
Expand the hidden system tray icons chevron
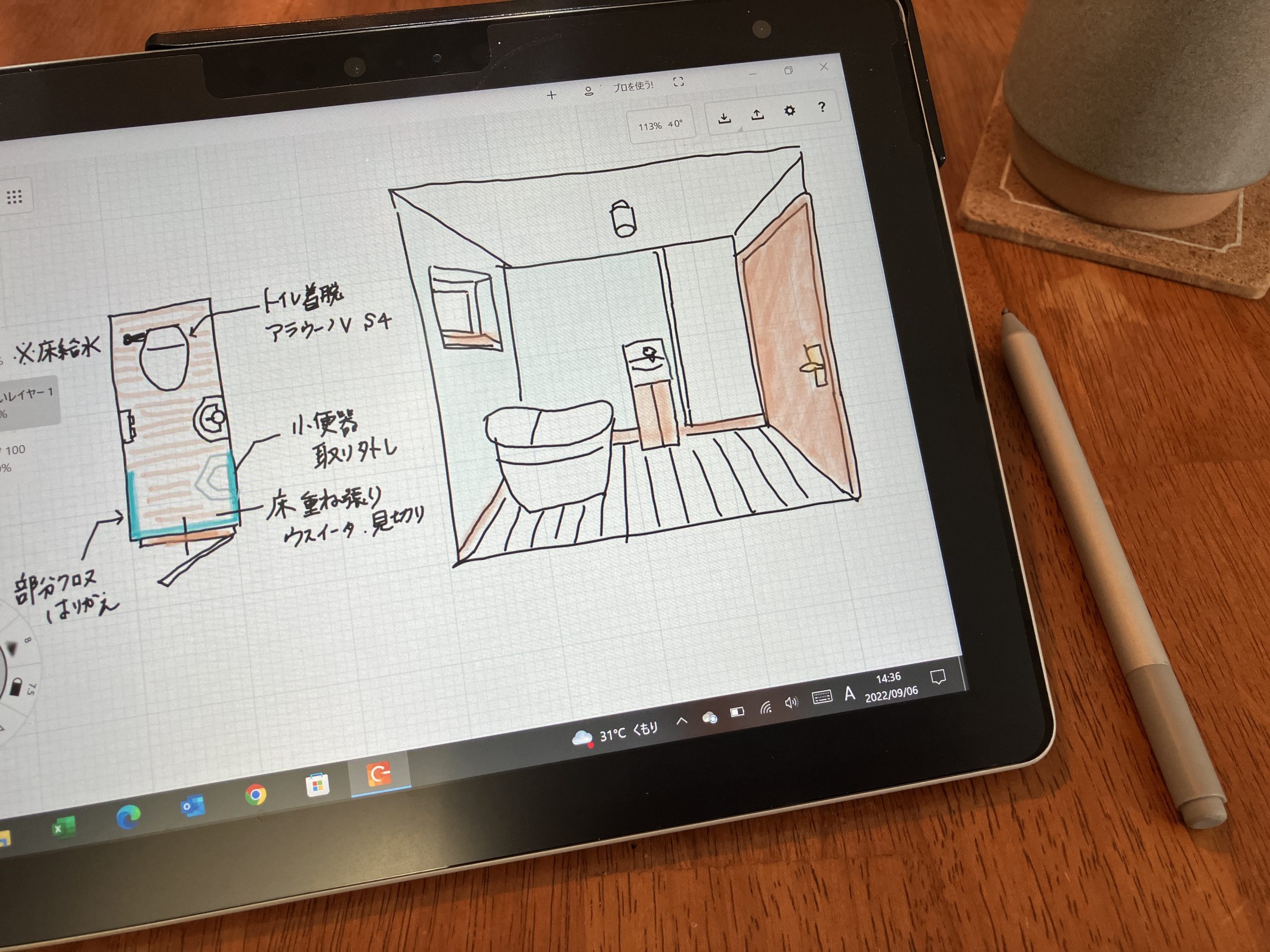pyautogui.click(x=682, y=721)
